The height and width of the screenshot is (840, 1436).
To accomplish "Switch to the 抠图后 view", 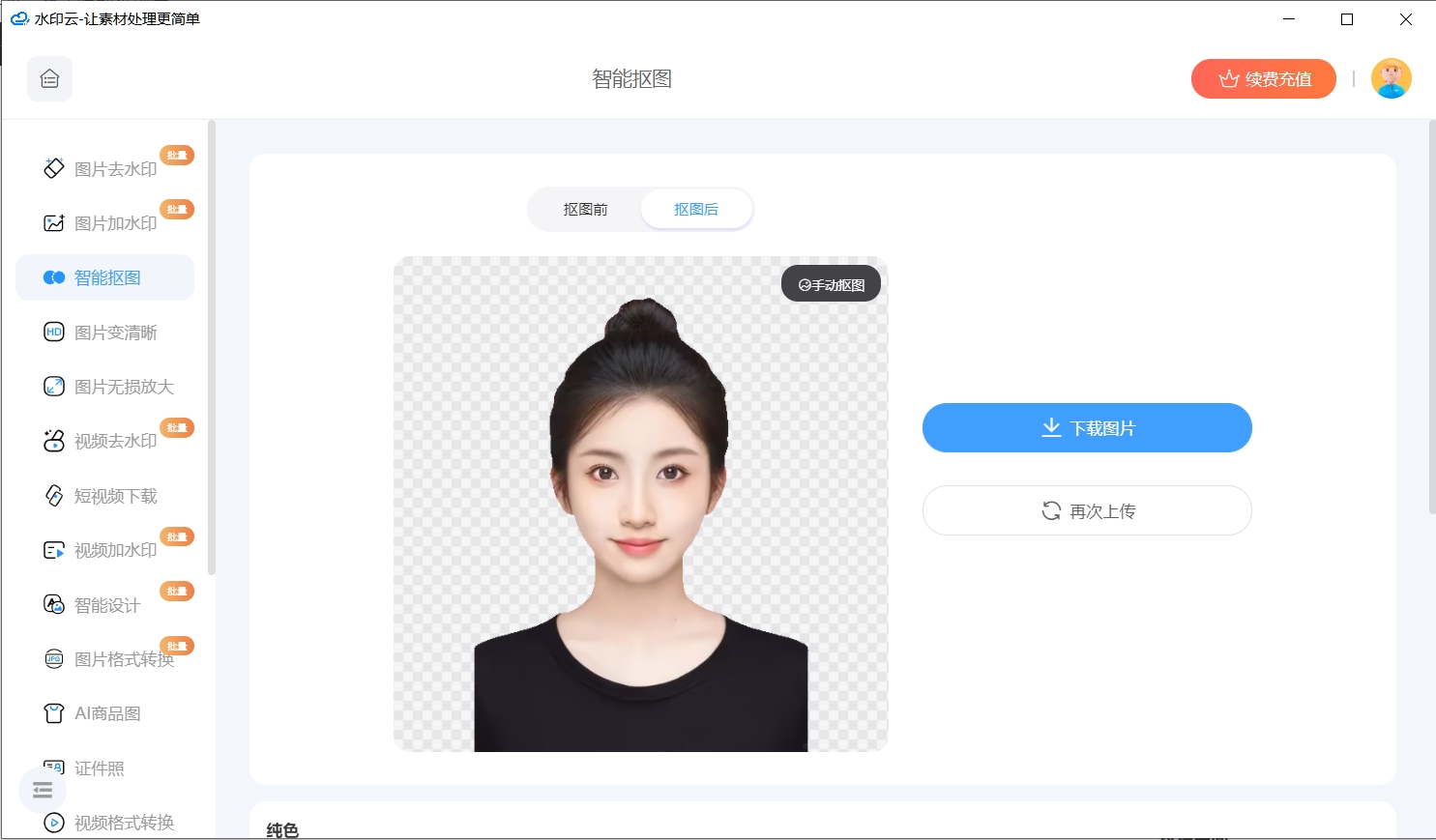I will coord(696,210).
